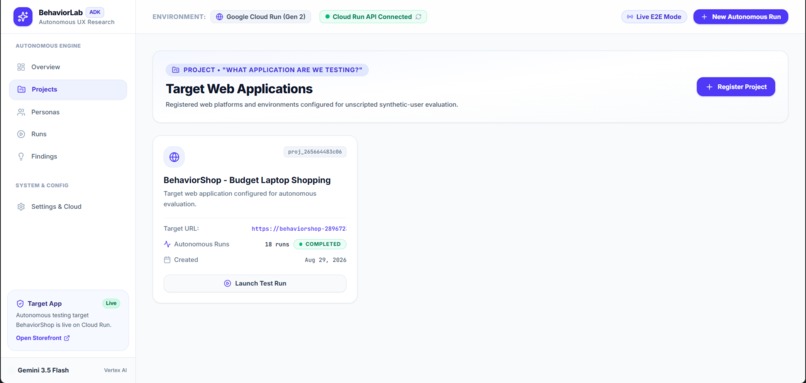The image size is (806, 383).
Task: Click the Gemini 3.5 Flash model label
Action: [43, 370]
